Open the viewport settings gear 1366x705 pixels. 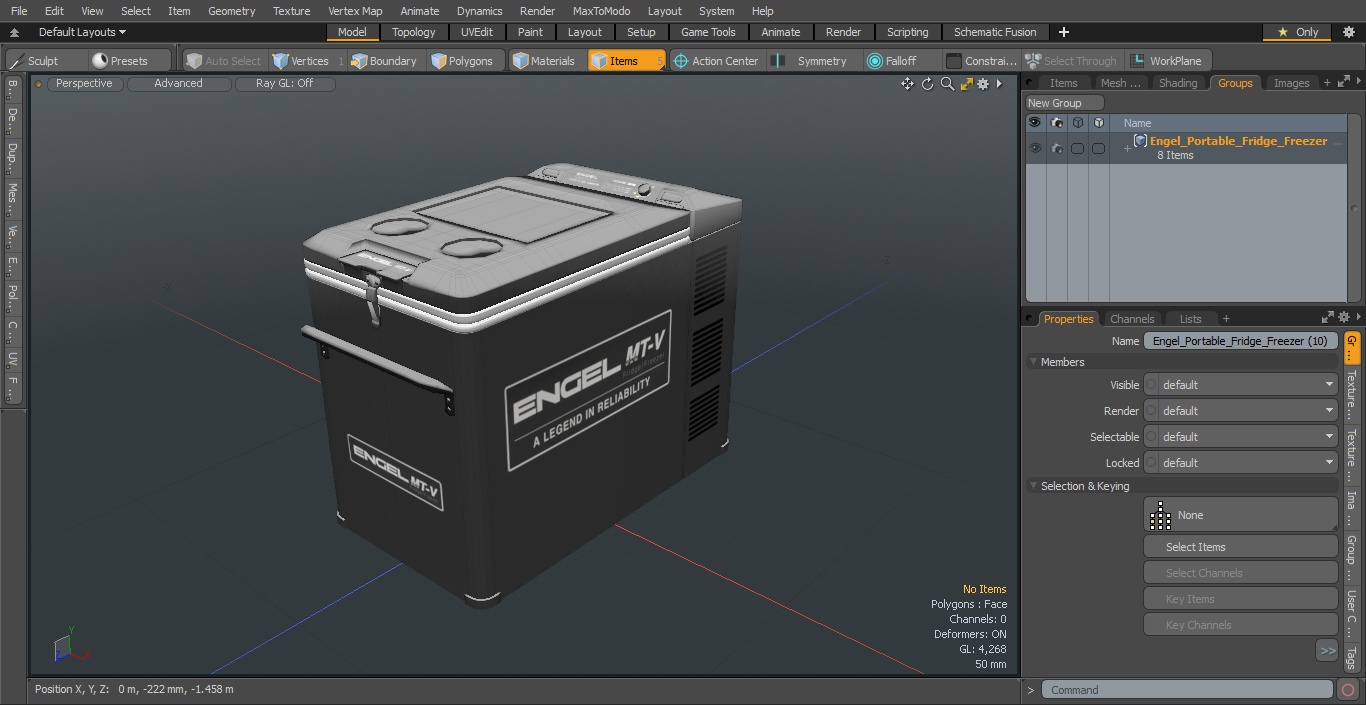pos(984,84)
